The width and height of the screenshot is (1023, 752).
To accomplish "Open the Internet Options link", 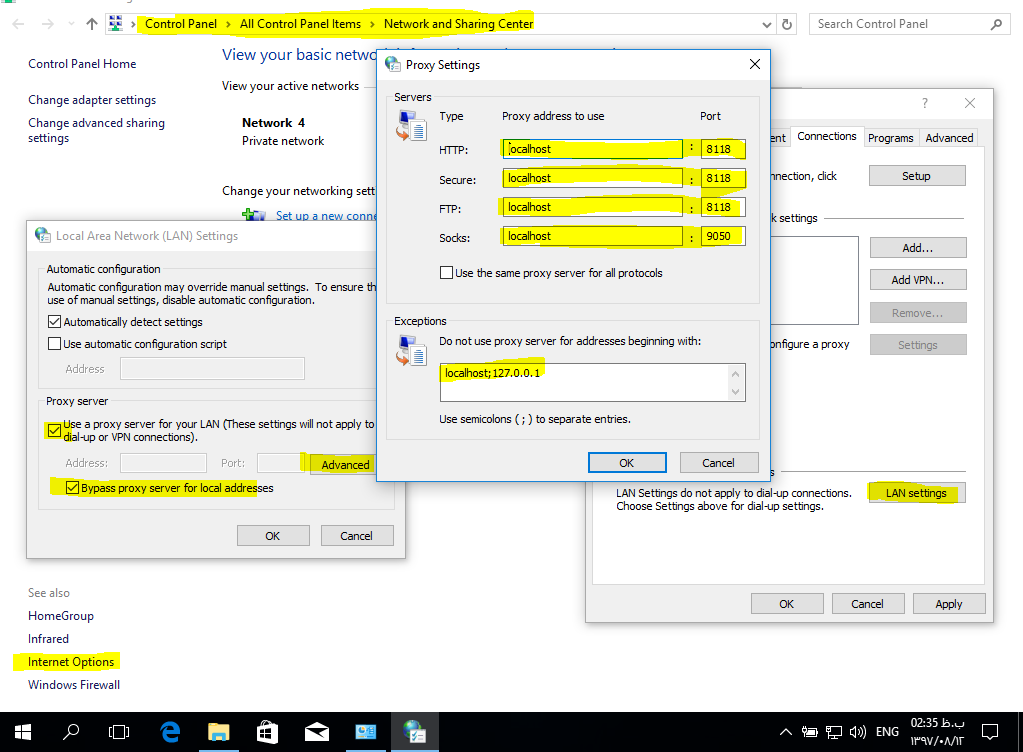I will click(71, 661).
